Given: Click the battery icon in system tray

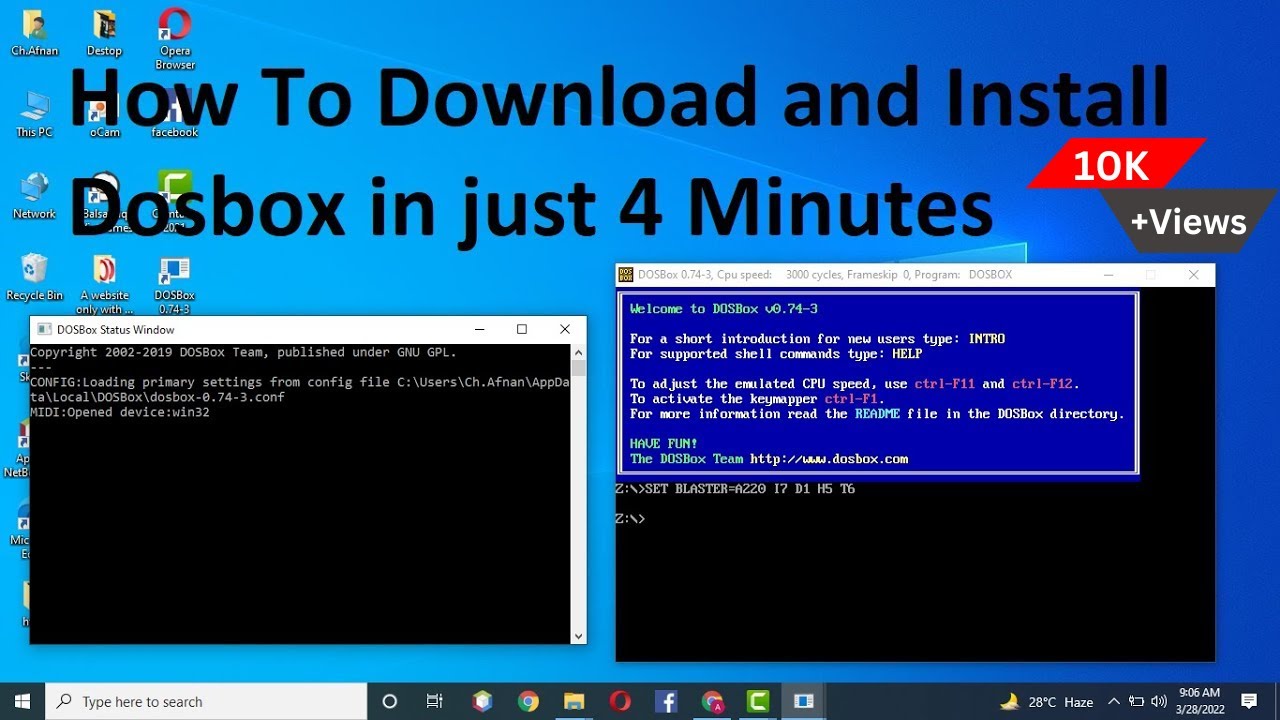Looking at the screenshot, I should pos(1137,701).
